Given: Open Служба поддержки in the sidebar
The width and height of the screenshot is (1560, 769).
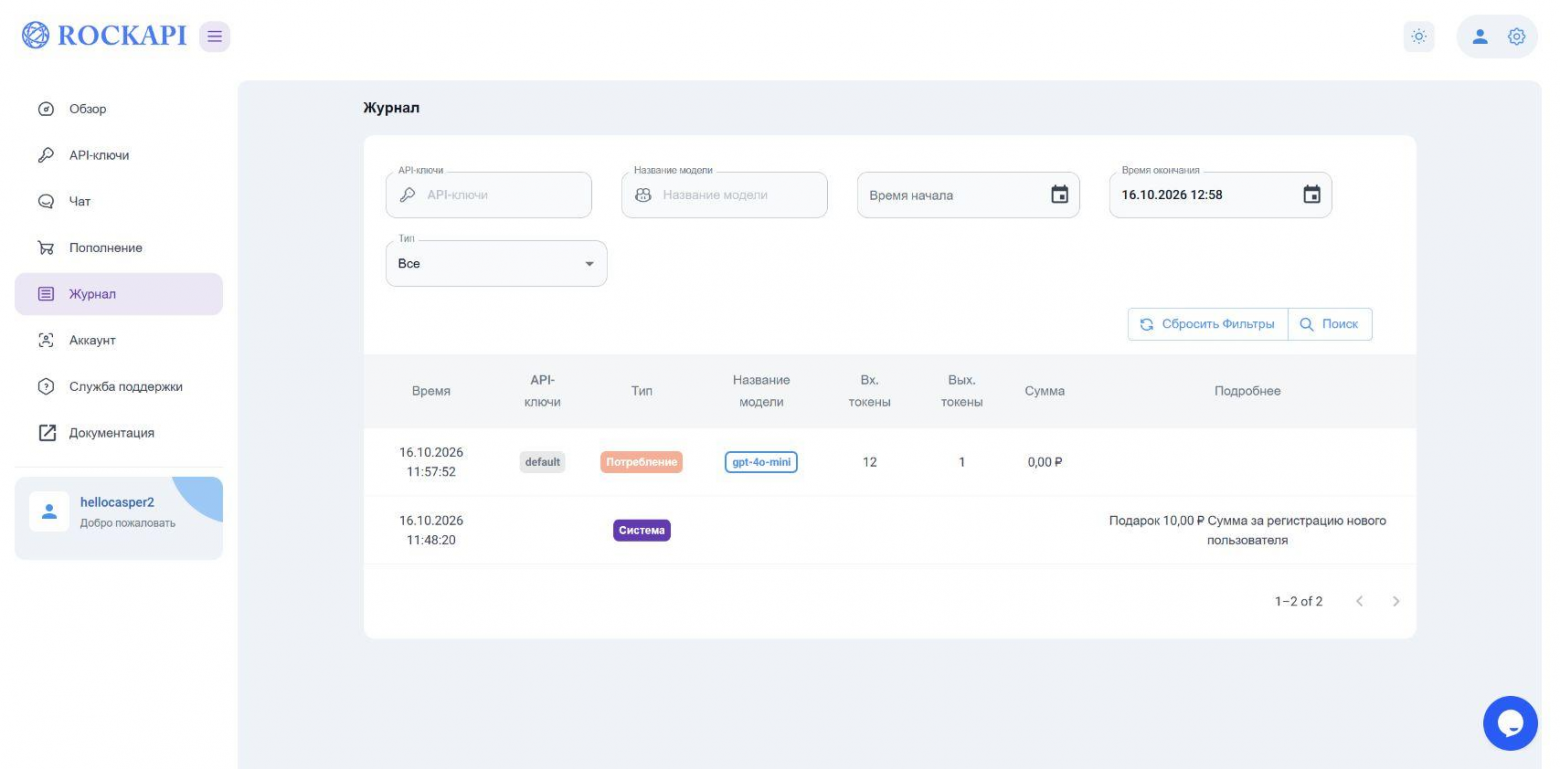Looking at the screenshot, I should coord(118,387).
